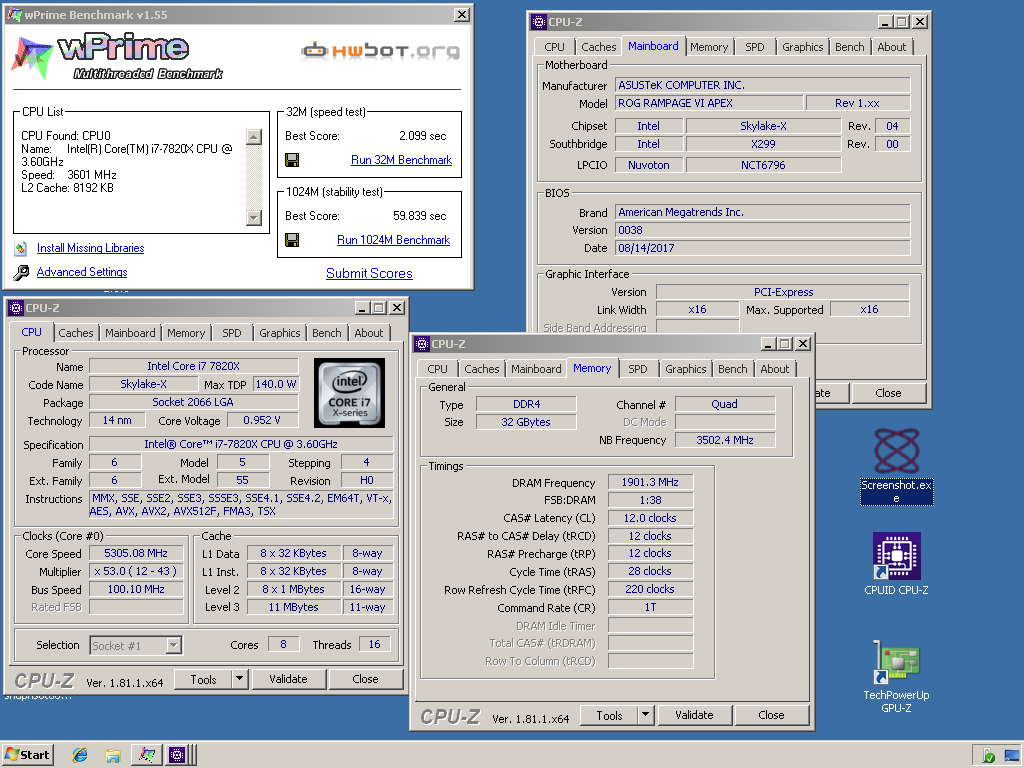This screenshot has width=1024, height=768.
Task: Click Run 1024M Benchmark link
Action: click(x=393, y=240)
